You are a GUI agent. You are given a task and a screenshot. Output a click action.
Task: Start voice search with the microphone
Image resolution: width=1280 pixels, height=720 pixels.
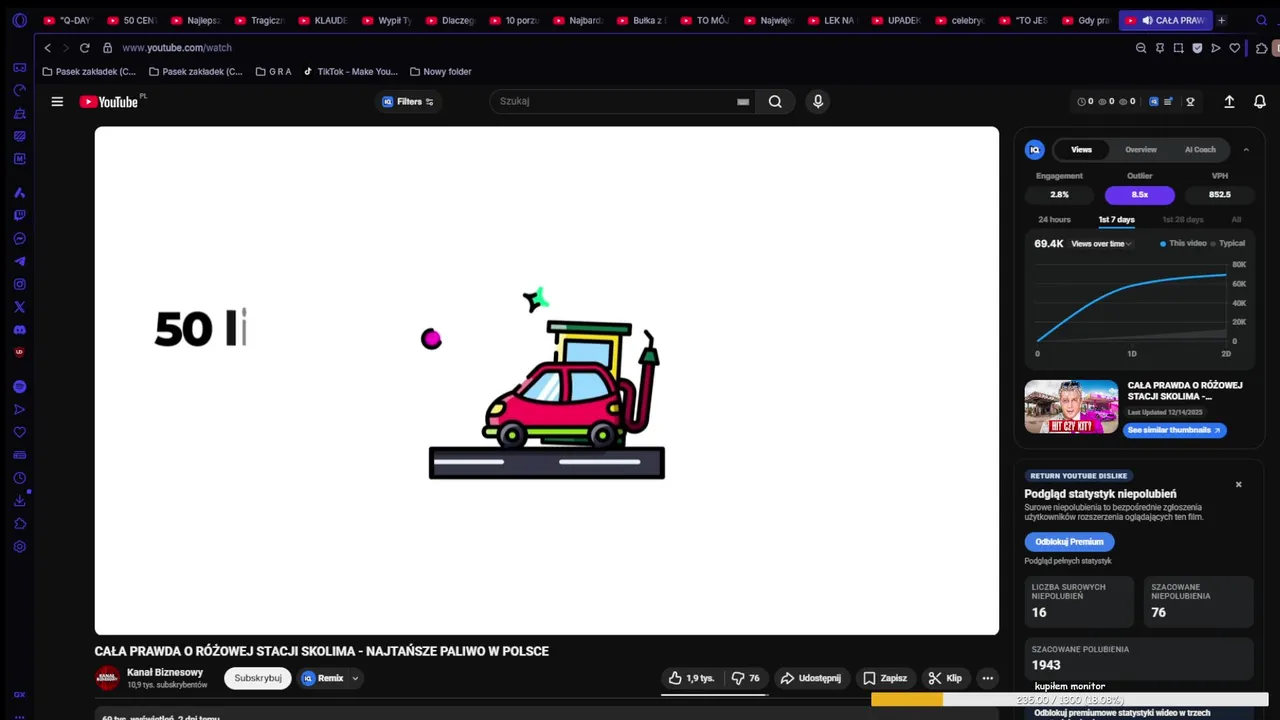coord(818,101)
